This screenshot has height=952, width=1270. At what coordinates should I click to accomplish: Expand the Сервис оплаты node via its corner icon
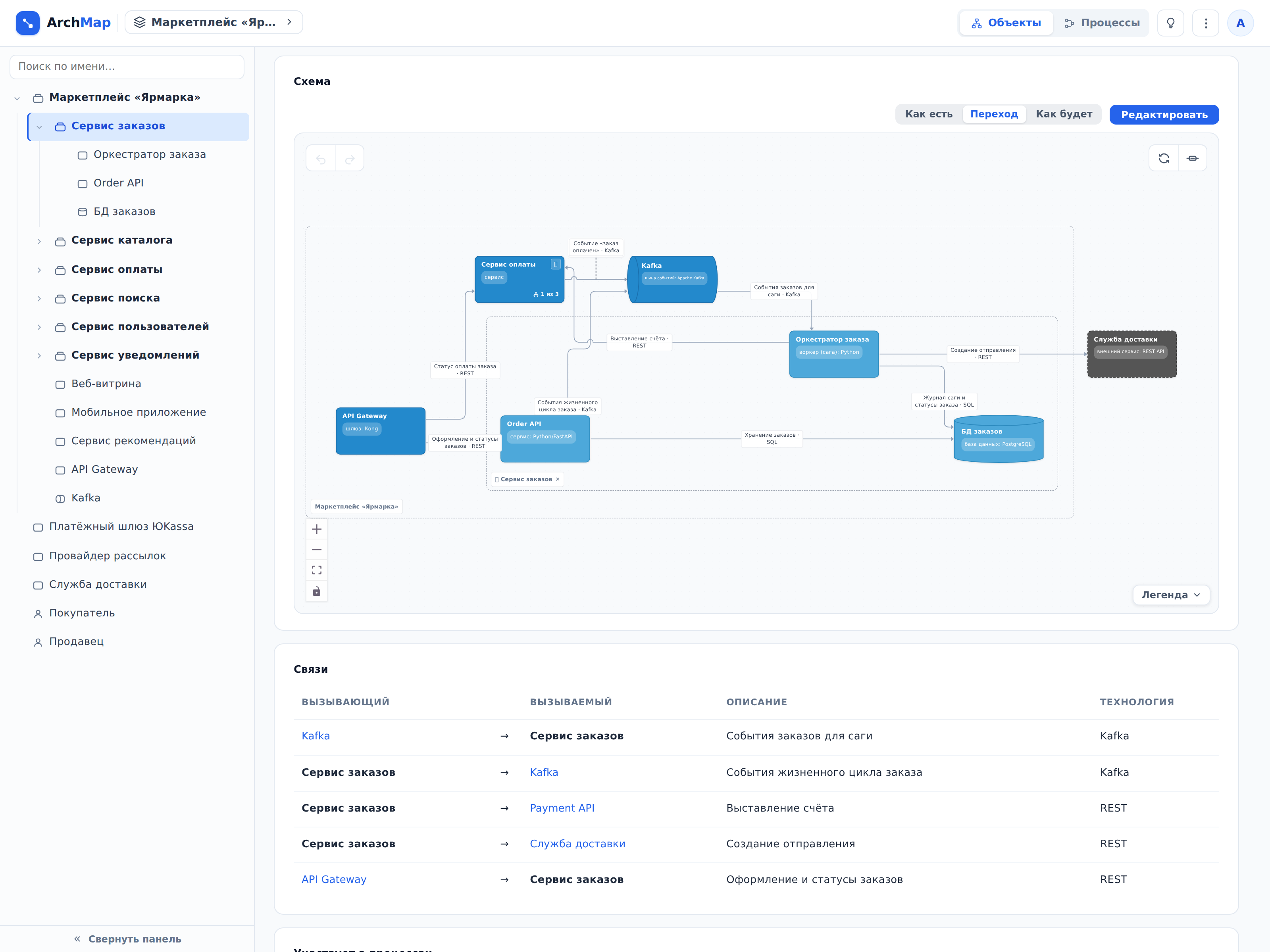coord(556,265)
